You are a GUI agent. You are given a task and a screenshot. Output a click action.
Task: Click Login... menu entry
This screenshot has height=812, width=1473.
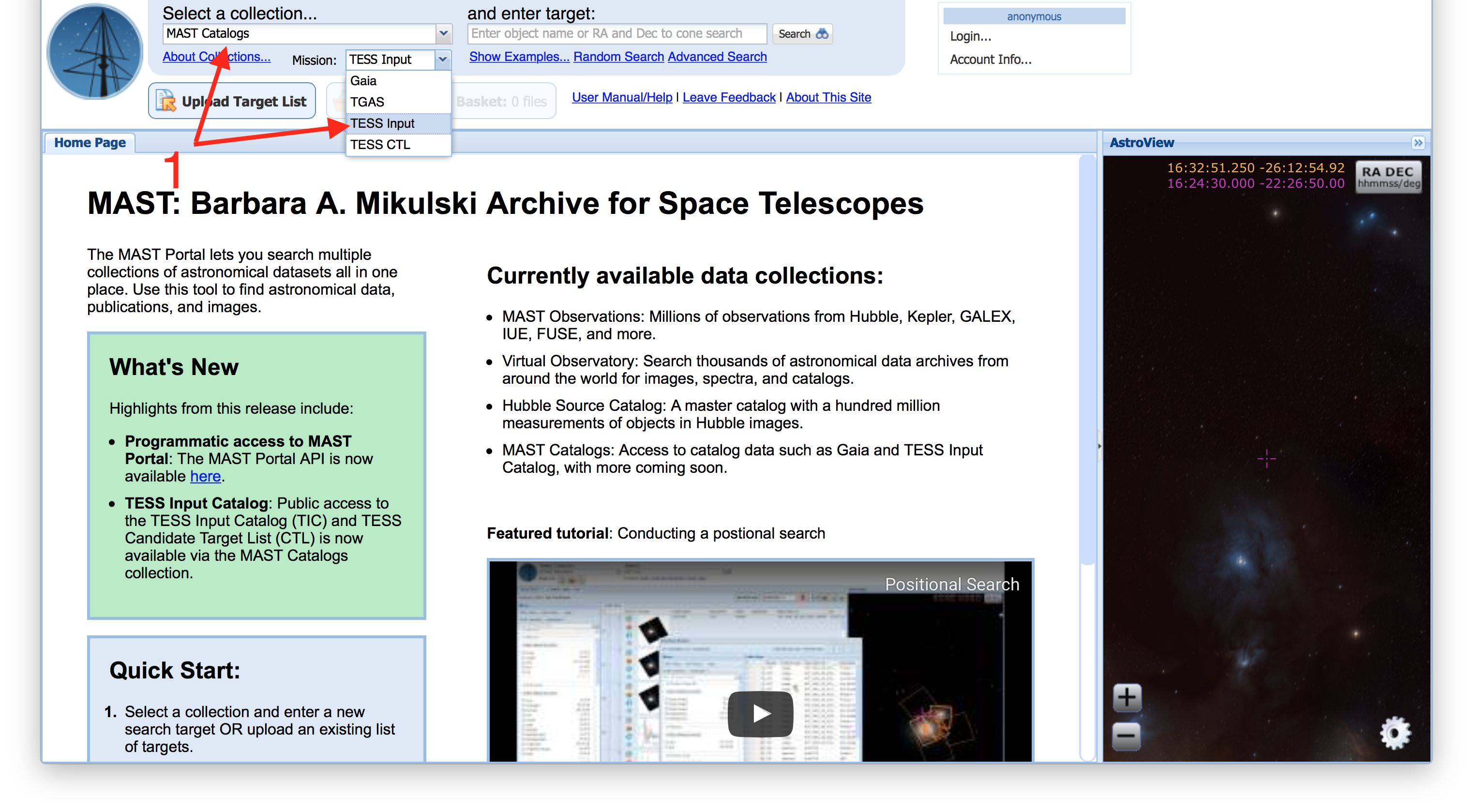point(970,37)
